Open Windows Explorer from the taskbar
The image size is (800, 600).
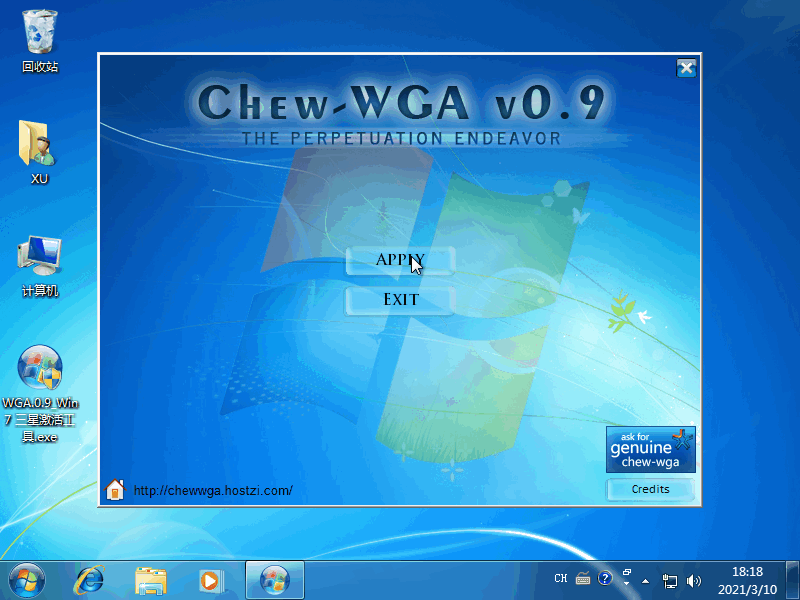pyautogui.click(x=151, y=579)
